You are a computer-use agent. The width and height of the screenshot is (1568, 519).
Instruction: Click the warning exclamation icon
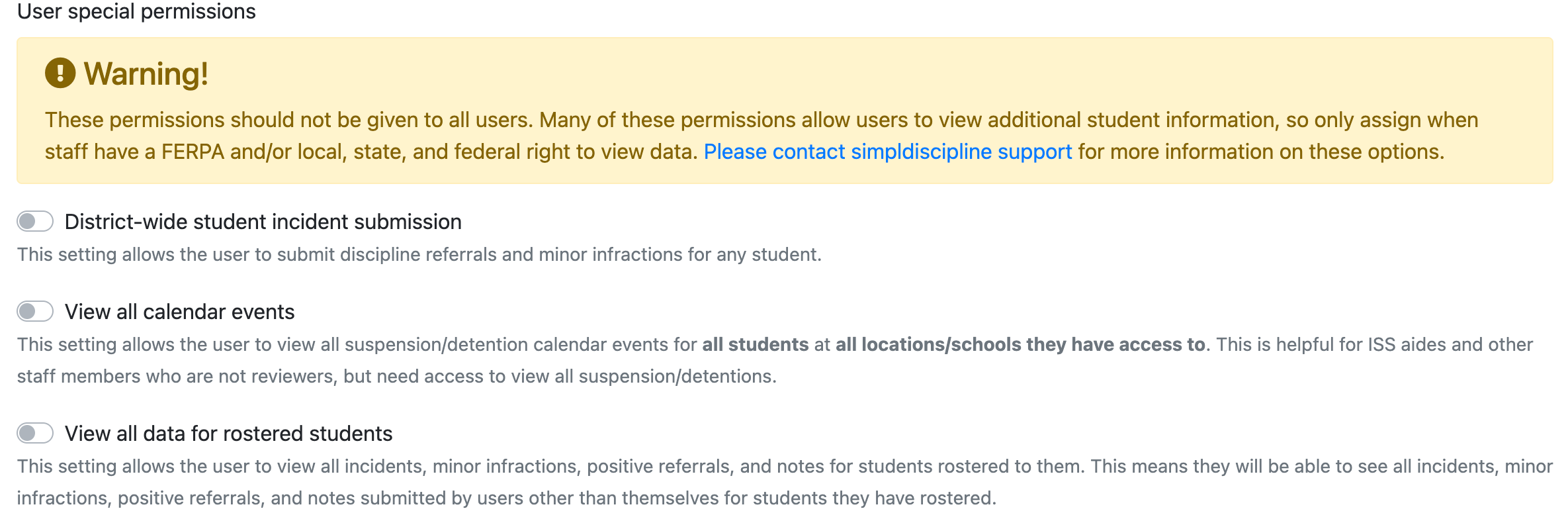(x=60, y=73)
